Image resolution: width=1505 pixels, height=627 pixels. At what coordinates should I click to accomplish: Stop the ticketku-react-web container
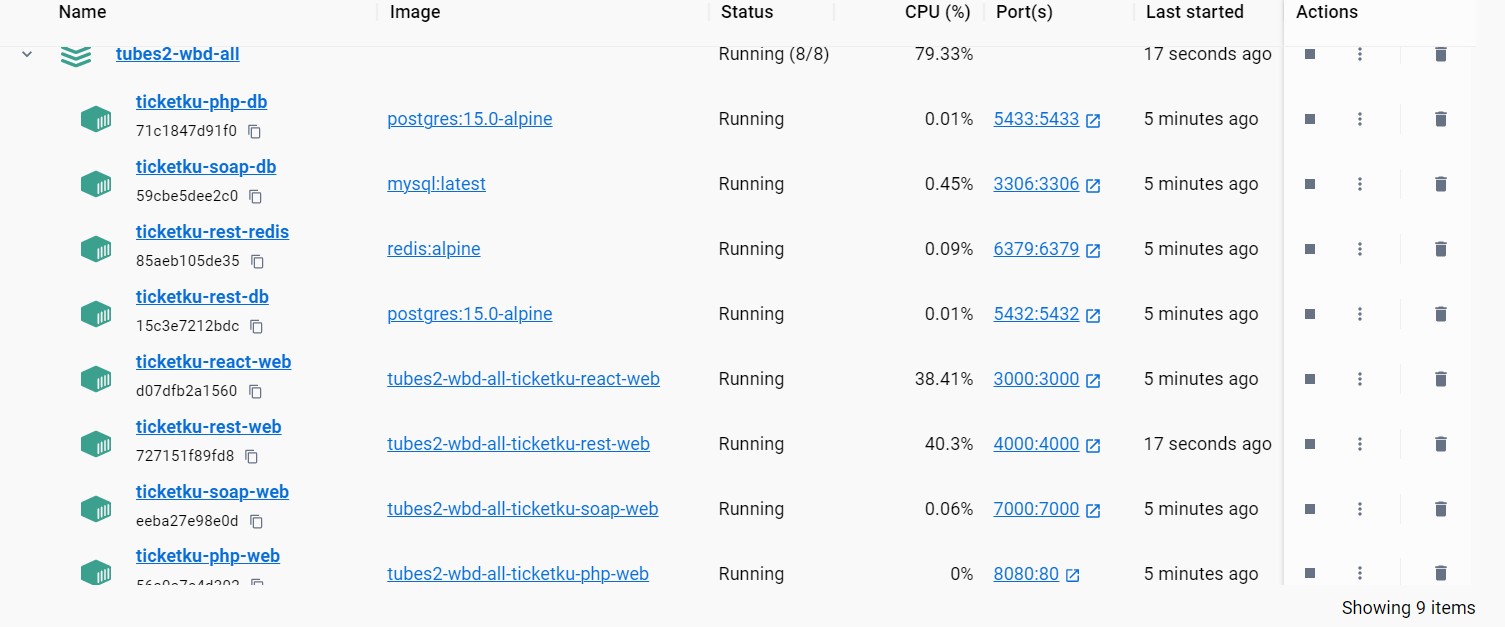tap(1310, 379)
